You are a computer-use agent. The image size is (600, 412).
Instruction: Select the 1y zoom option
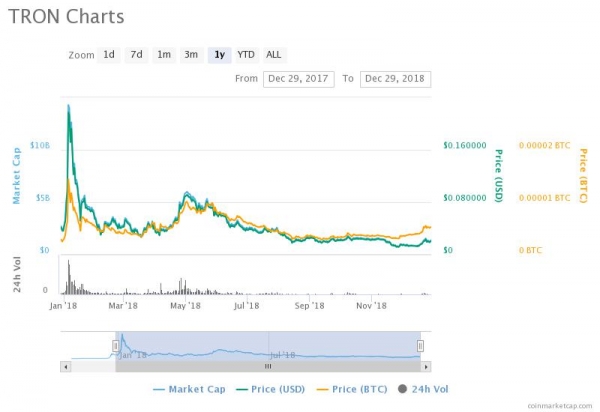(x=219, y=55)
